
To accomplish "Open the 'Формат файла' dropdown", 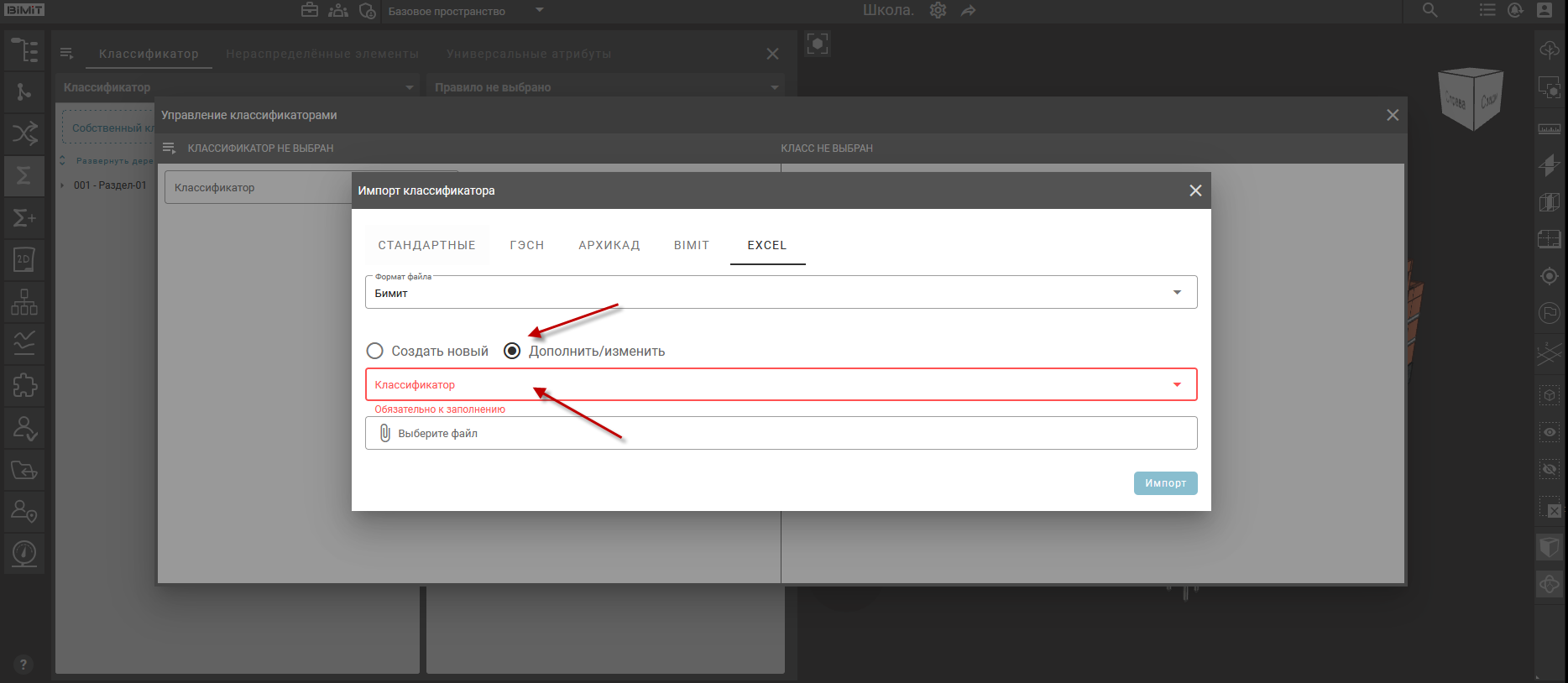I will coord(781,293).
